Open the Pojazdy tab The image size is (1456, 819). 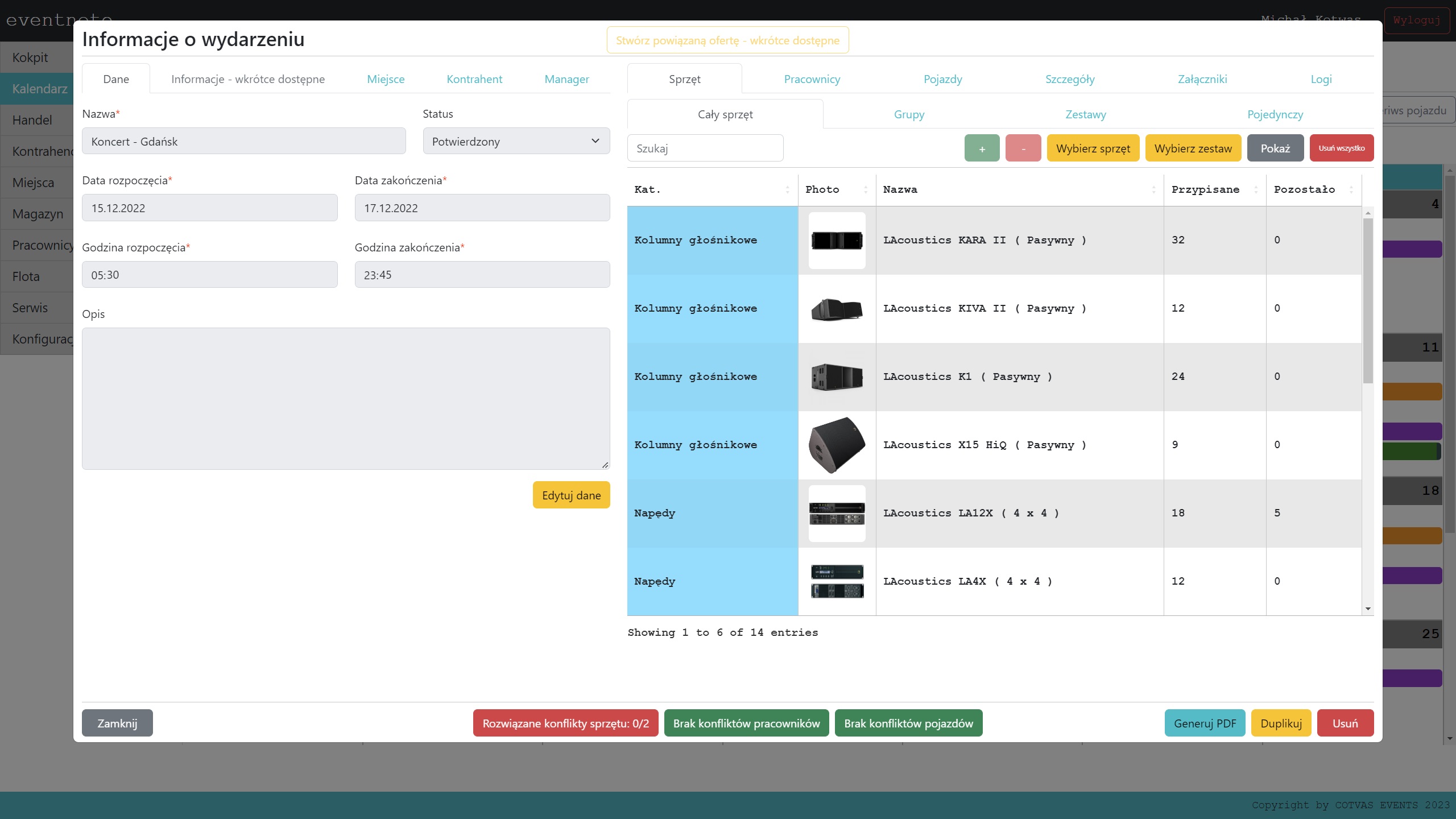point(942,80)
